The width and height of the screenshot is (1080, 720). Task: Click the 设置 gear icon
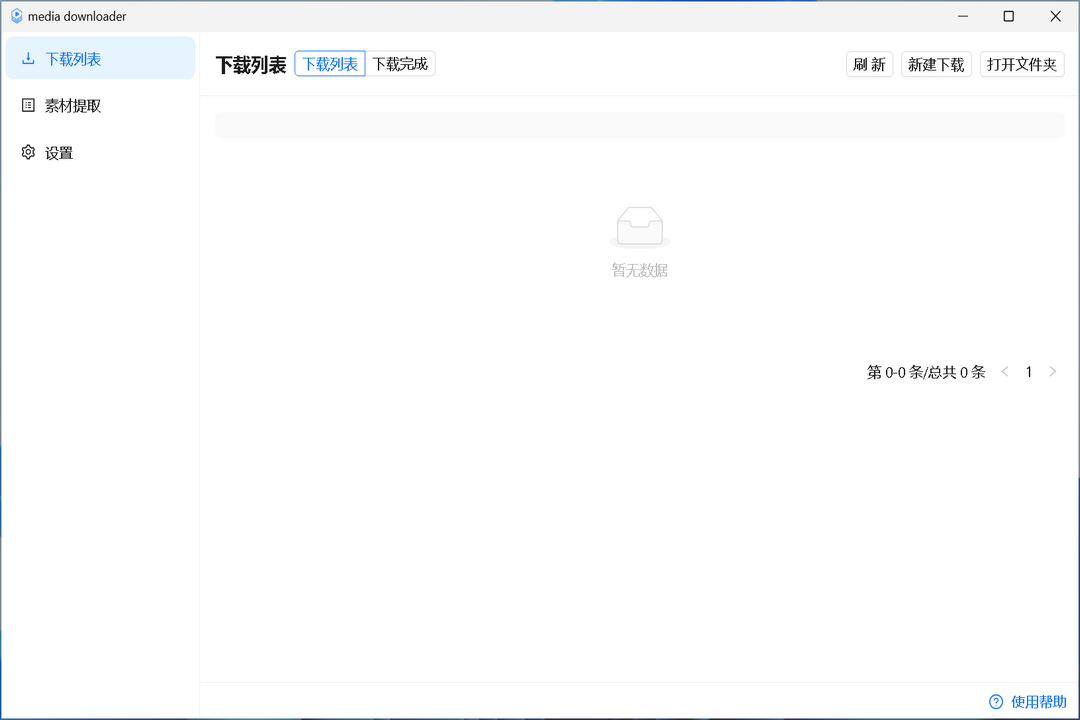click(28, 153)
